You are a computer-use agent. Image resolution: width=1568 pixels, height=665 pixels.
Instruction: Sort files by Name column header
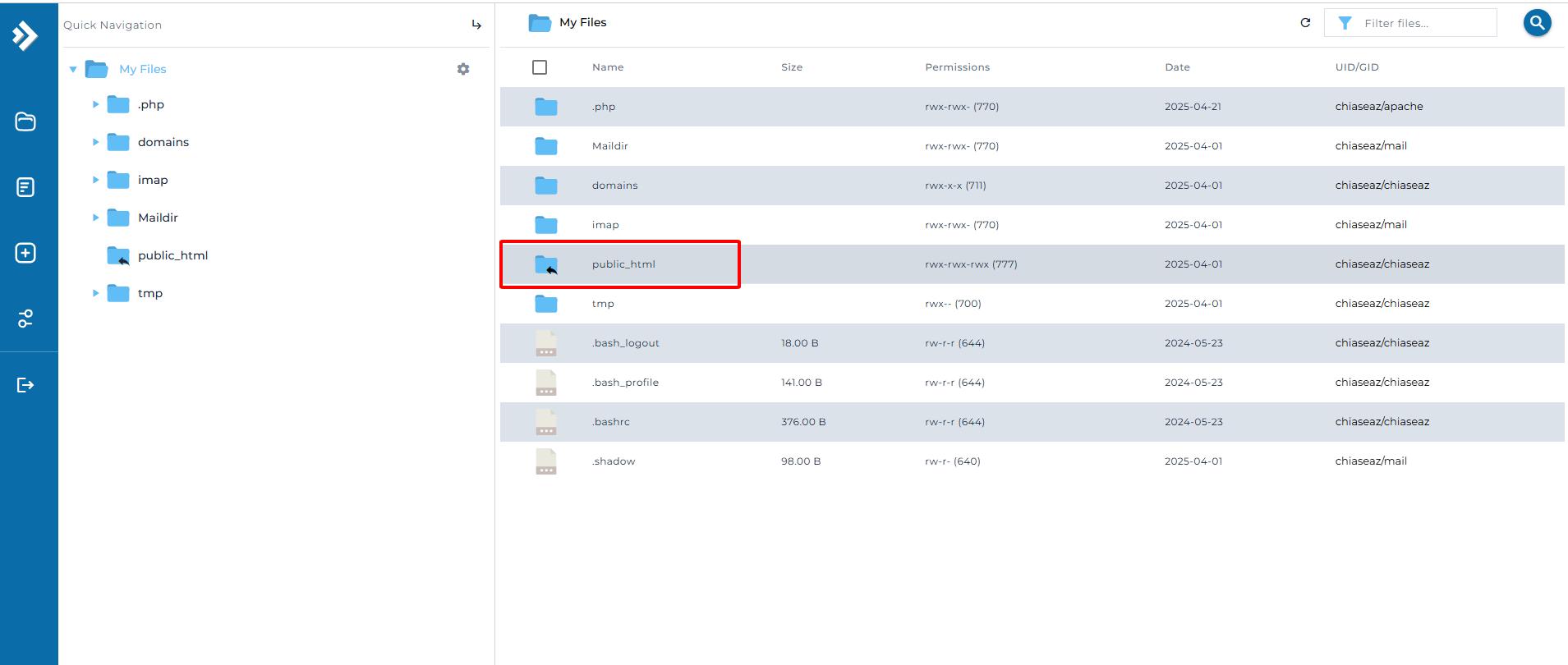[x=608, y=67]
